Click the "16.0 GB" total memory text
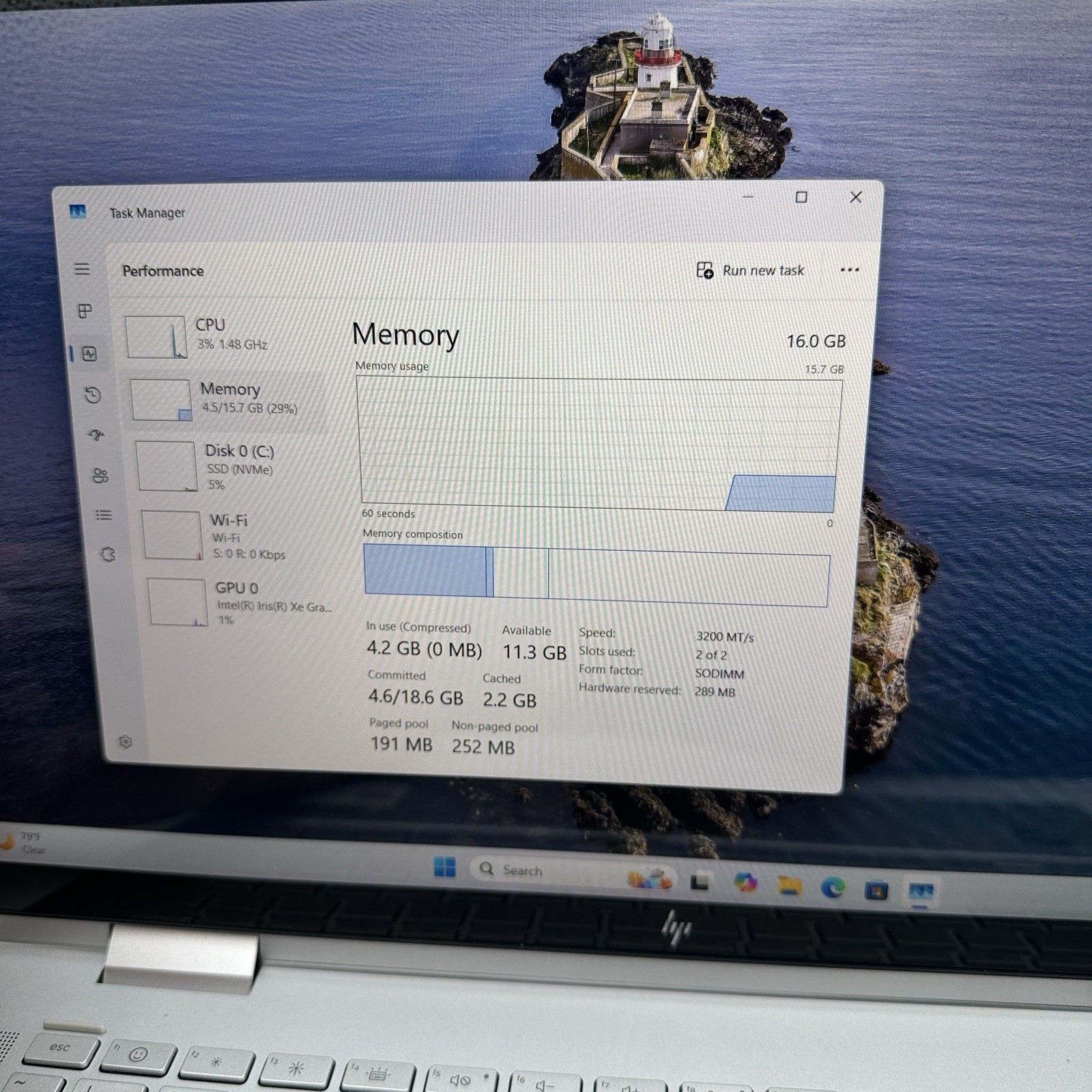 (x=816, y=341)
